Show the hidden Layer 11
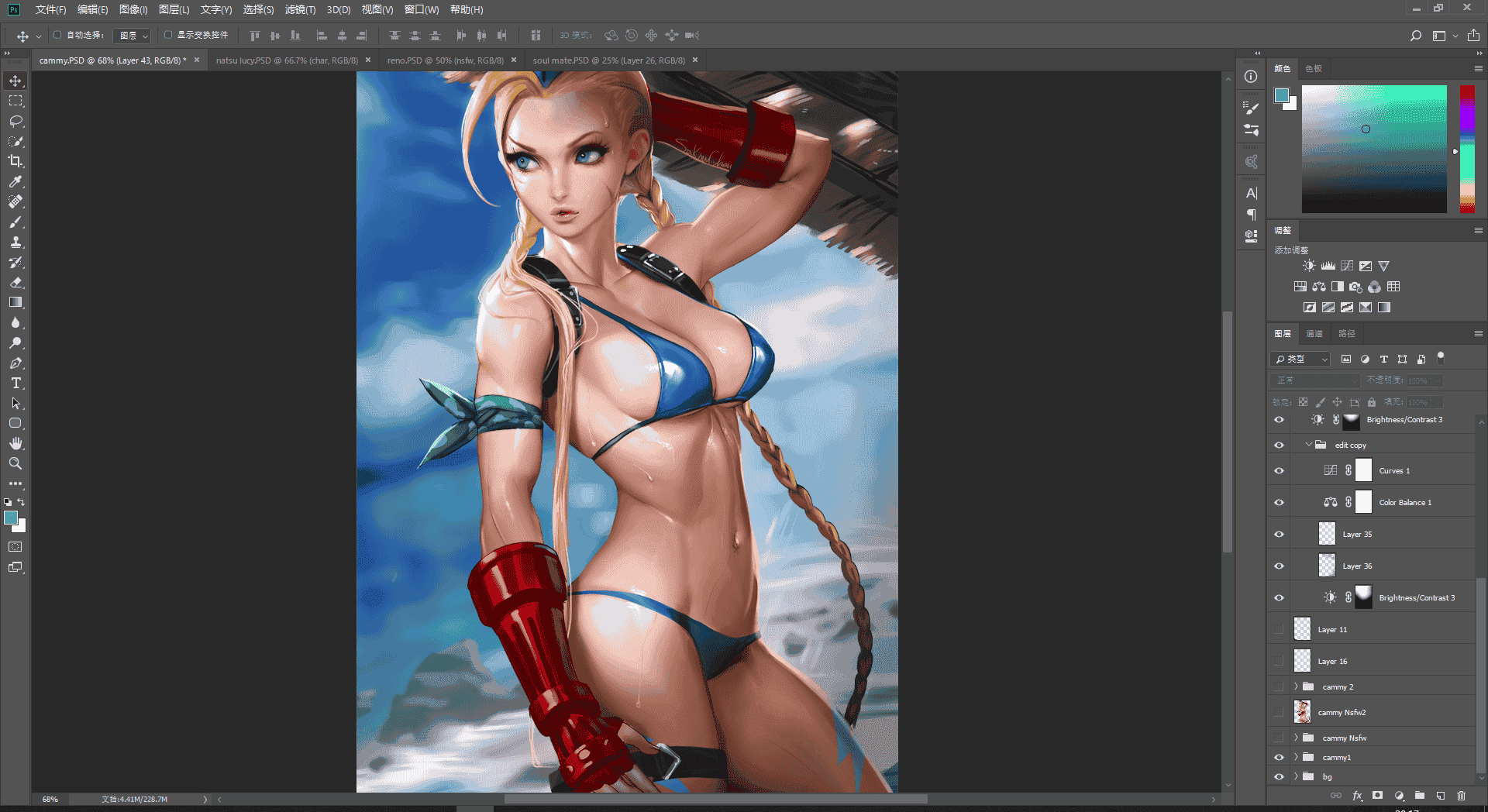Viewport: 1488px width, 812px height. pos(1279,629)
